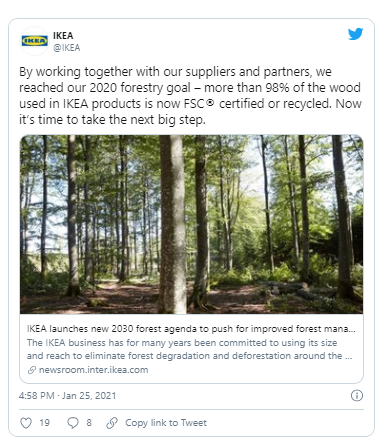Select the Copy link to Tweet text
The image size is (386, 446).
(166, 423)
